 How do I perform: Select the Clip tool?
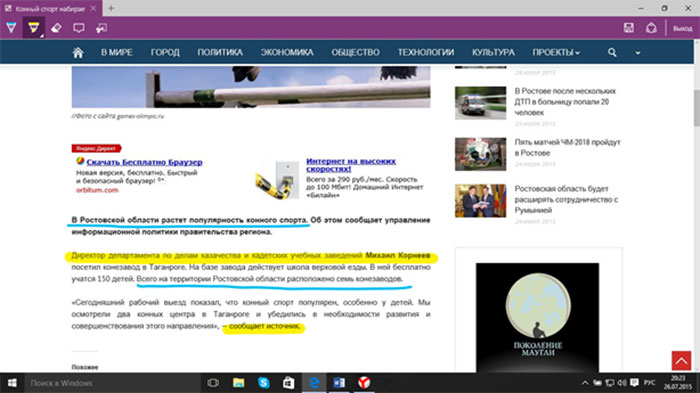click(x=101, y=28)
